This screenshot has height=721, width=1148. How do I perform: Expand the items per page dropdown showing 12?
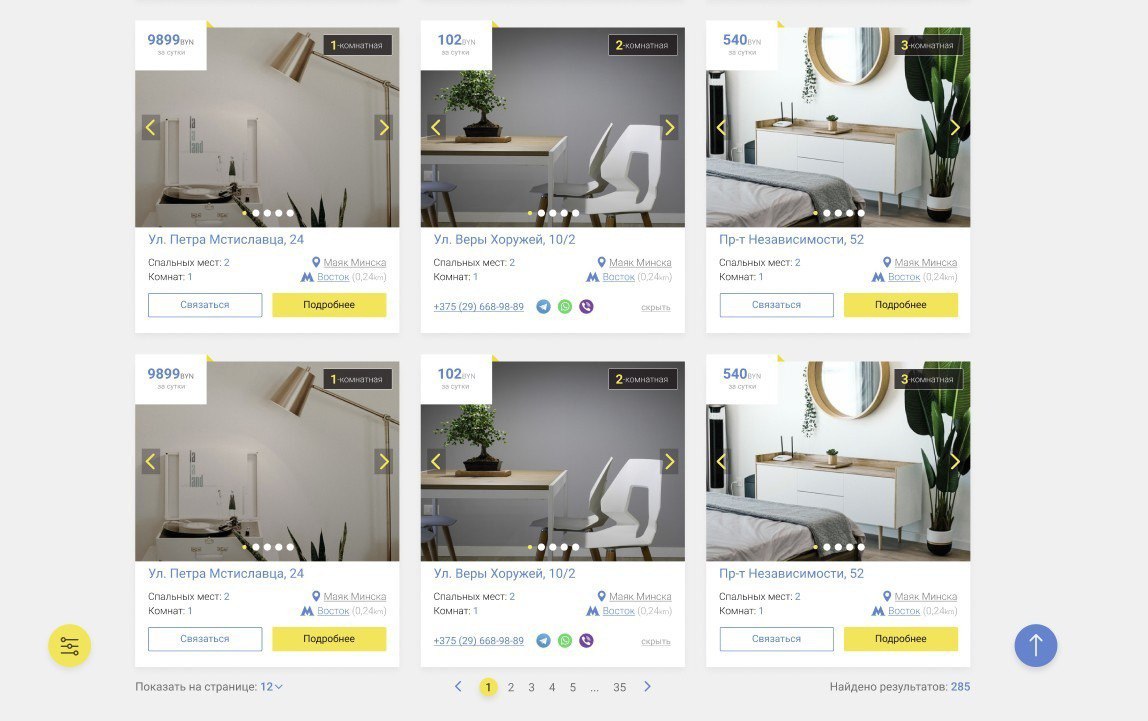click(272, 687)
